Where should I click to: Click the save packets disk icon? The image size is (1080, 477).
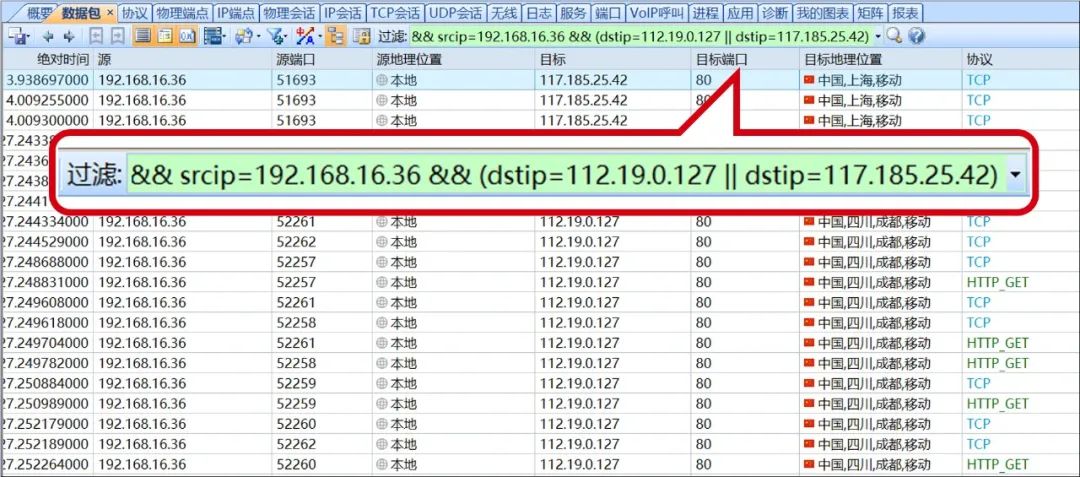point(16,36)
